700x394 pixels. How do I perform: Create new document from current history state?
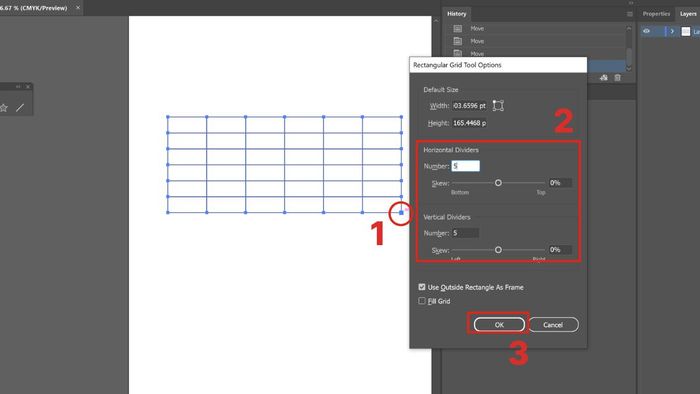[604, 78]
